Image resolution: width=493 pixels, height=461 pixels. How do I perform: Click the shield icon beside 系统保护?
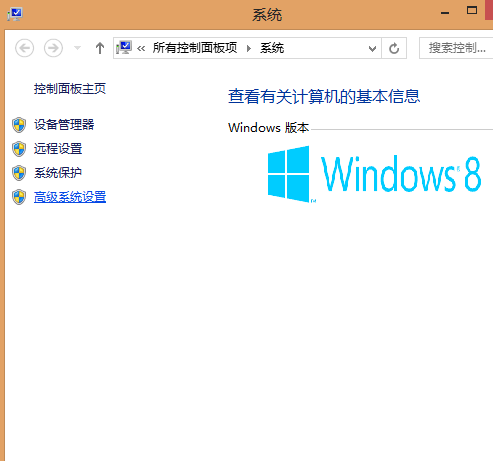pyautogui.click(x=19, y=173)
